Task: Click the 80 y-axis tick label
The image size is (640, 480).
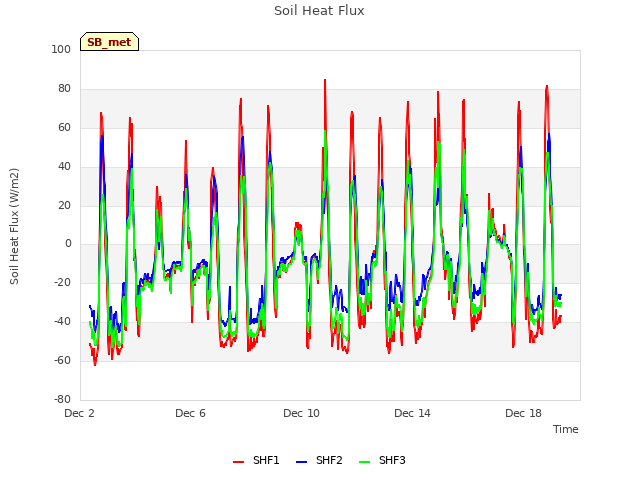Action: pyautogui.click(x=64, y=88)
